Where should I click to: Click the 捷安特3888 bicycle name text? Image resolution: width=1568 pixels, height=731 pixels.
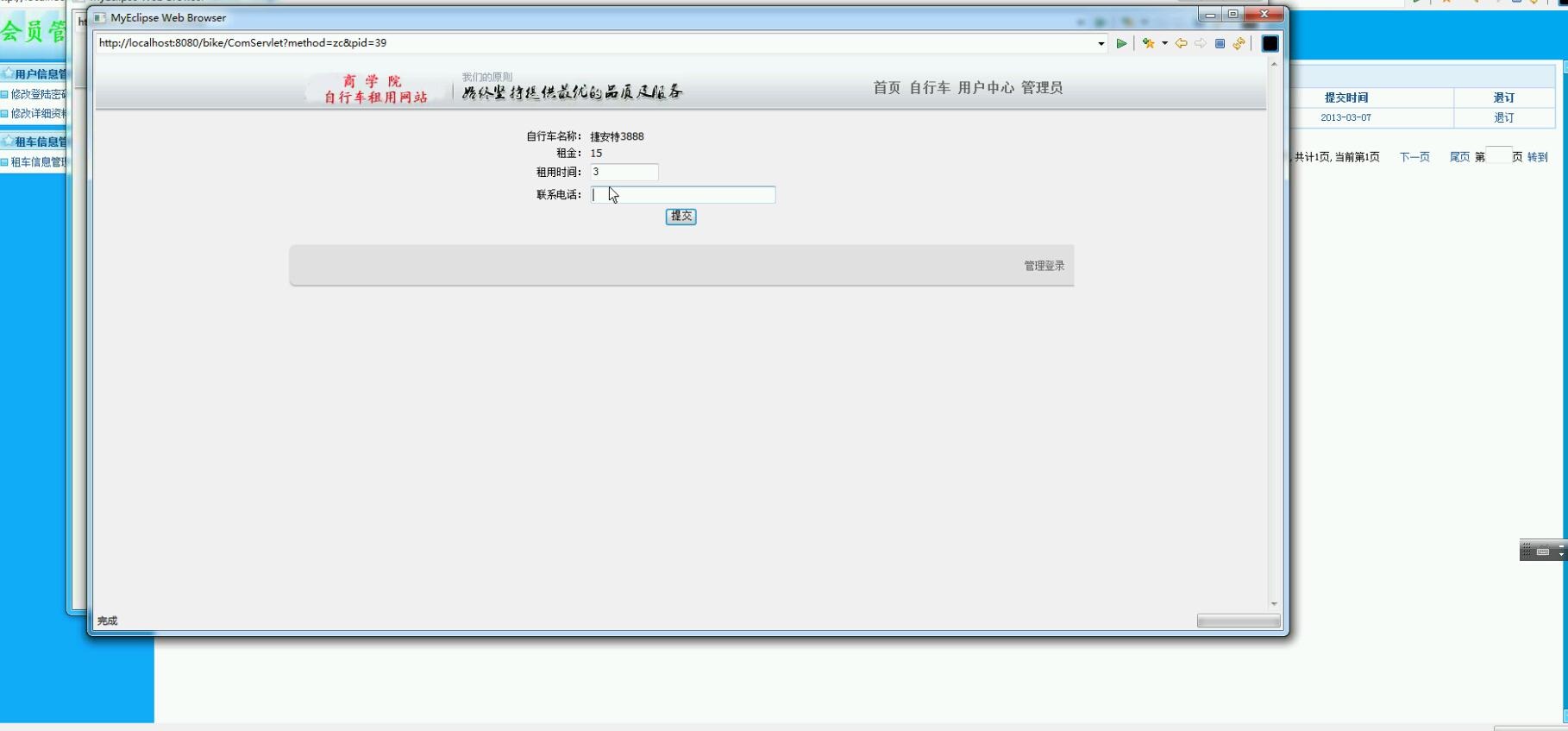tap(617, 136)
